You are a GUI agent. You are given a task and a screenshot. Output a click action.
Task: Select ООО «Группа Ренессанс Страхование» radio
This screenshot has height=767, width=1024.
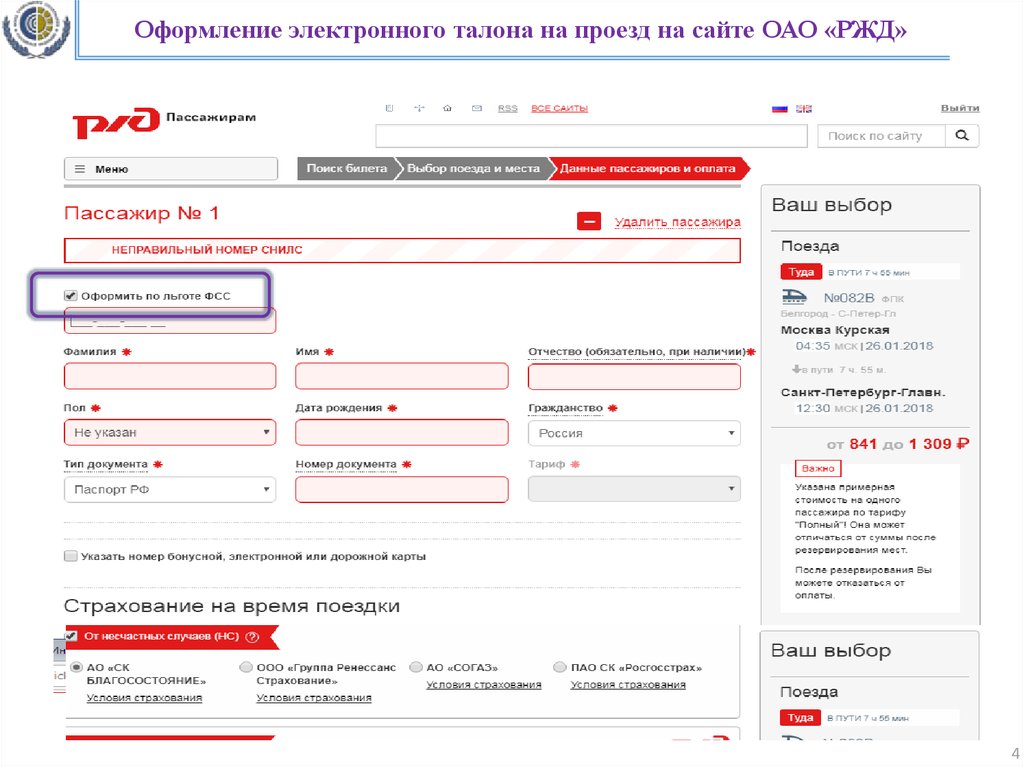click(246, 667)
